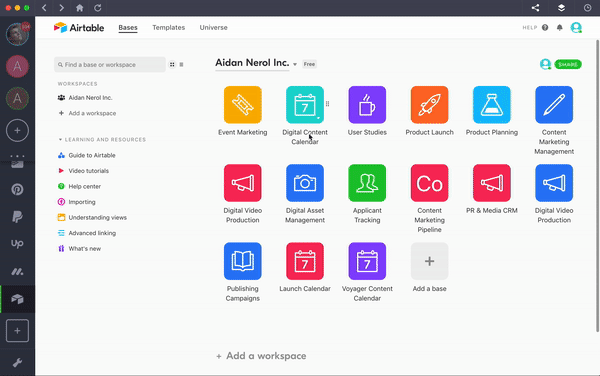Open the Content Marketing Pipeline base
Image resolution: width=600 pixels, height=376 pixels.
tap(429, 183)
